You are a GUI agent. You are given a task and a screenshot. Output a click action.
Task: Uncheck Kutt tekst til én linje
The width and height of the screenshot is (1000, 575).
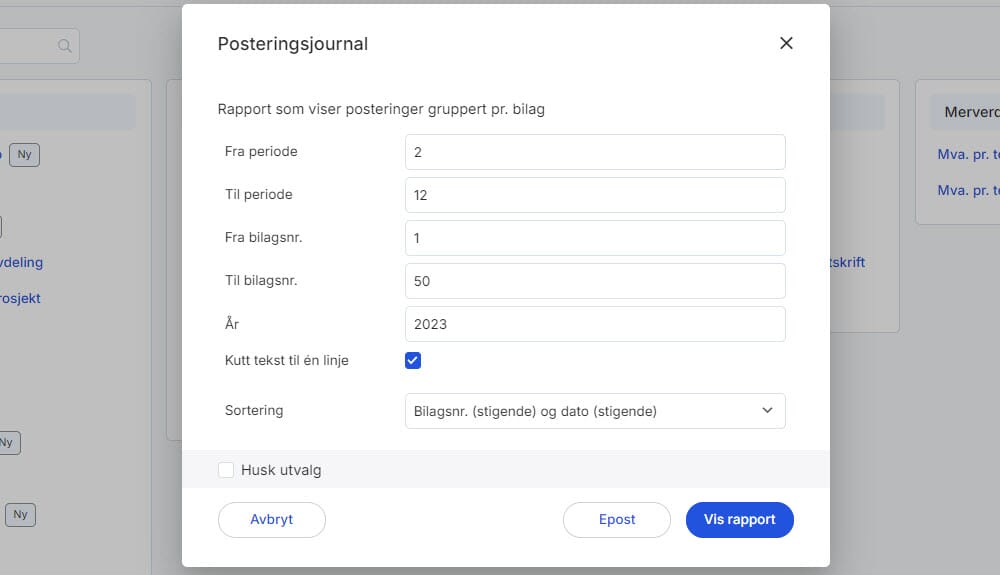point(413,360)
